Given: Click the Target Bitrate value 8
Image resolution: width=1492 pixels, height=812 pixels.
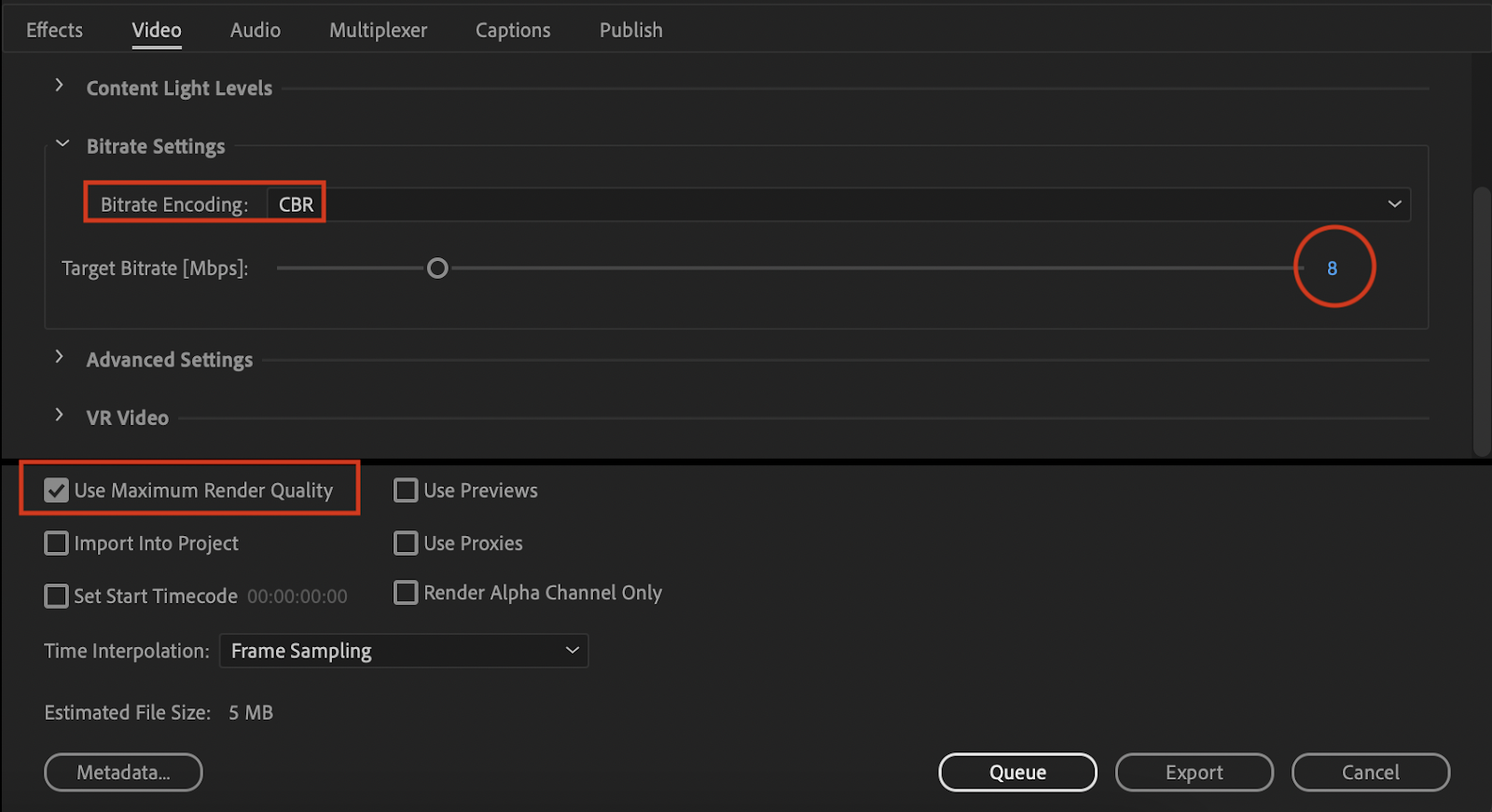Looking at the screenshot, I should coord(1332,268).
